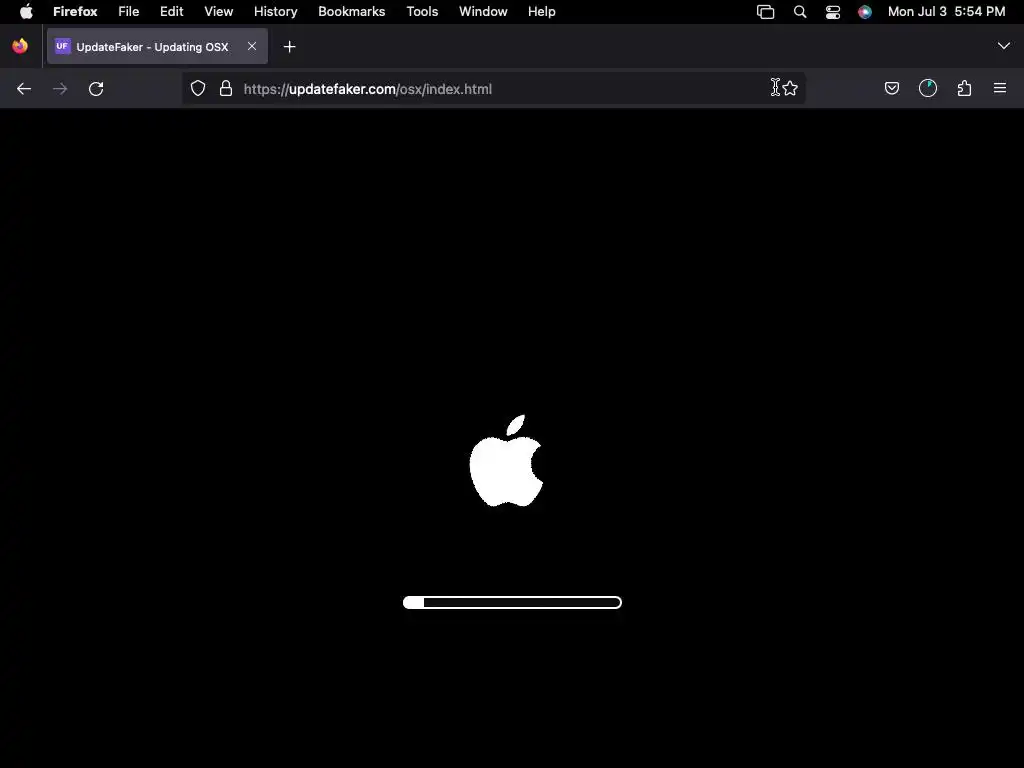The image size is (1024, 768).
Task: Bookmark this page with star icon
Action: tap(790, 88)
